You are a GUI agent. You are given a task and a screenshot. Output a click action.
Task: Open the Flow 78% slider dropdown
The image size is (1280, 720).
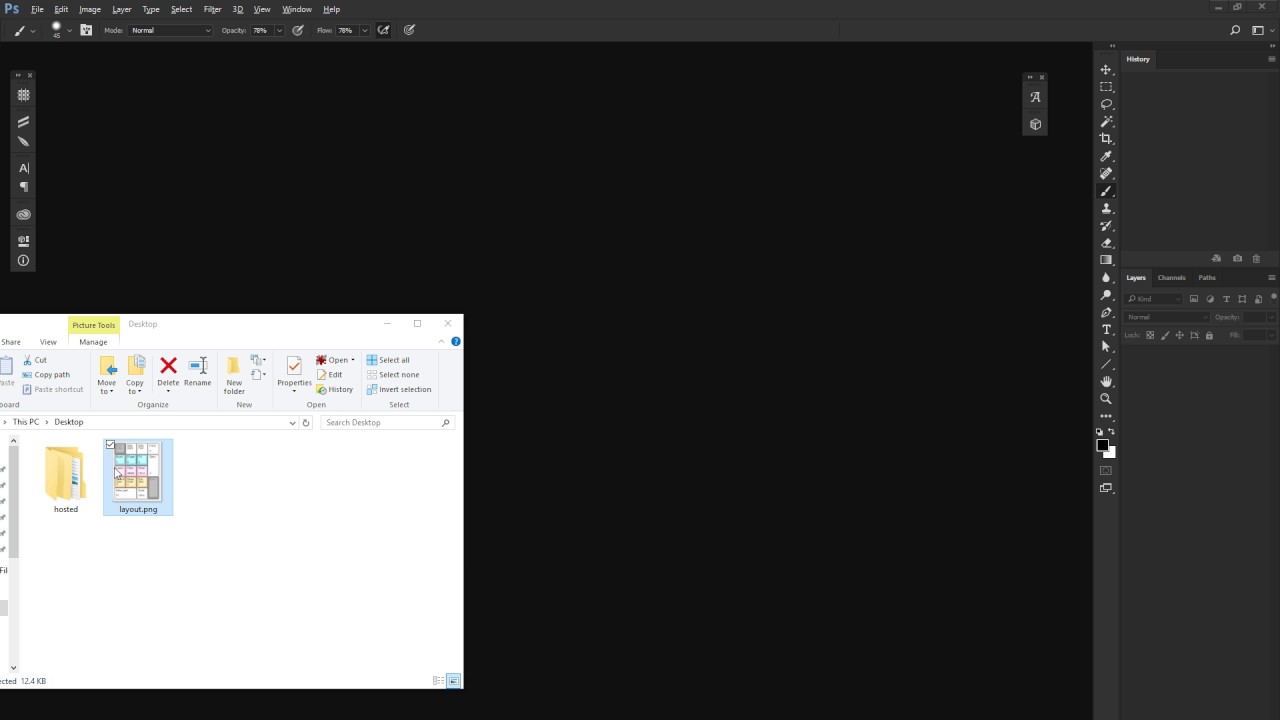[364, 30]
